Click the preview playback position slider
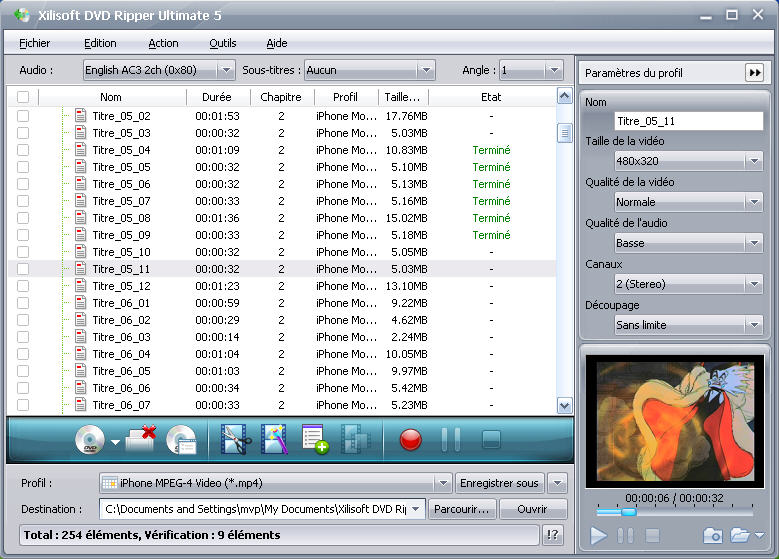The height and width of the screenshot is (559, 779). (x=628, y=512)
